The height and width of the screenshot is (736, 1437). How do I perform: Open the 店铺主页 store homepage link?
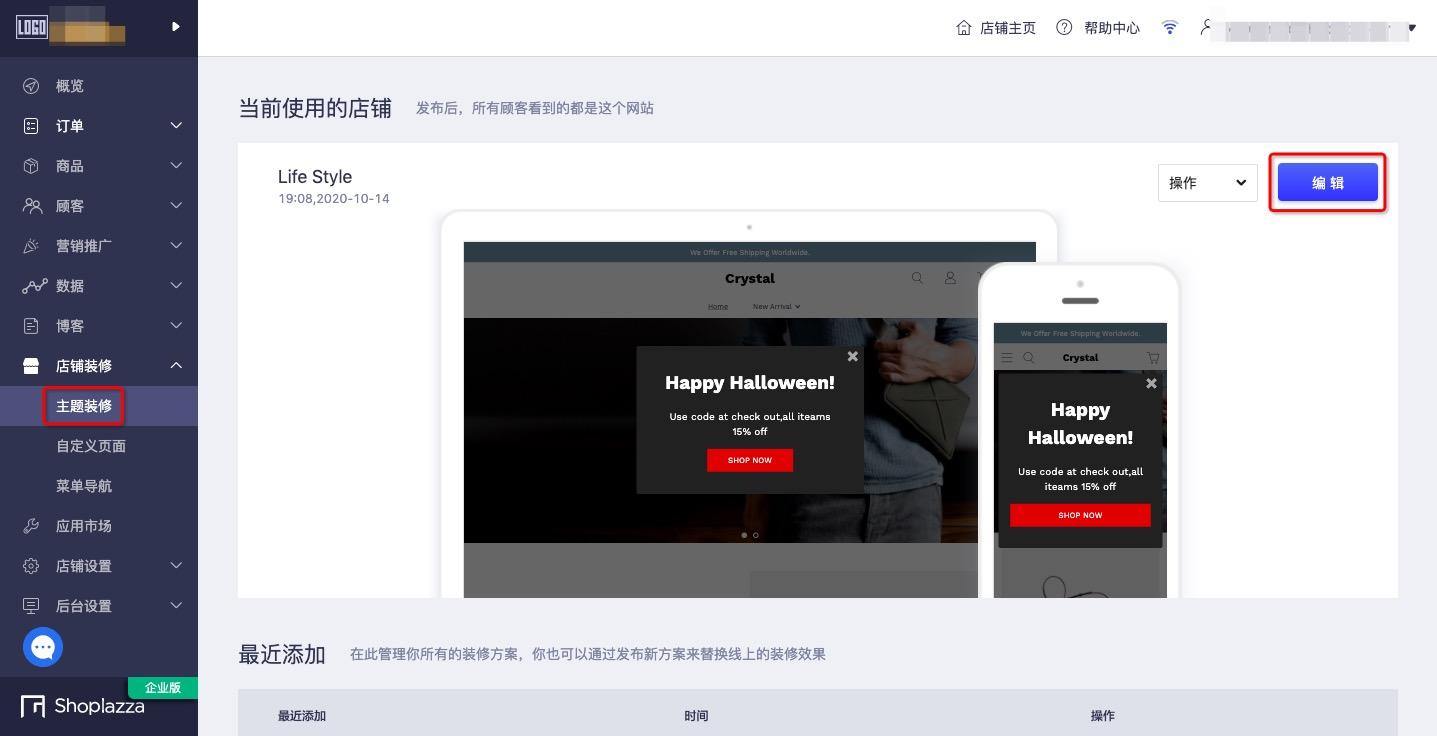tap(1007, 28)
